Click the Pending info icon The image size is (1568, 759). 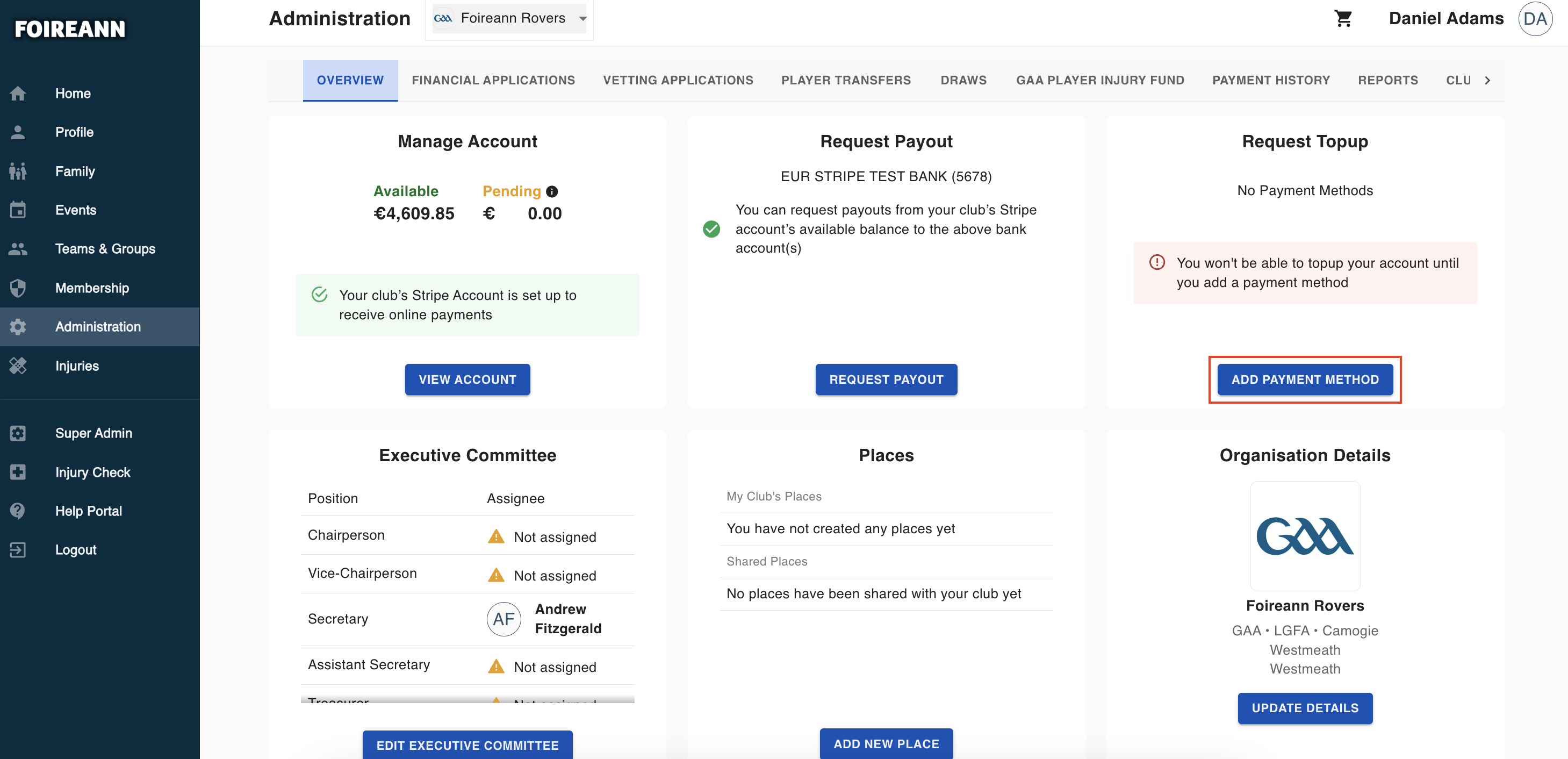click(x=552, y=191)
